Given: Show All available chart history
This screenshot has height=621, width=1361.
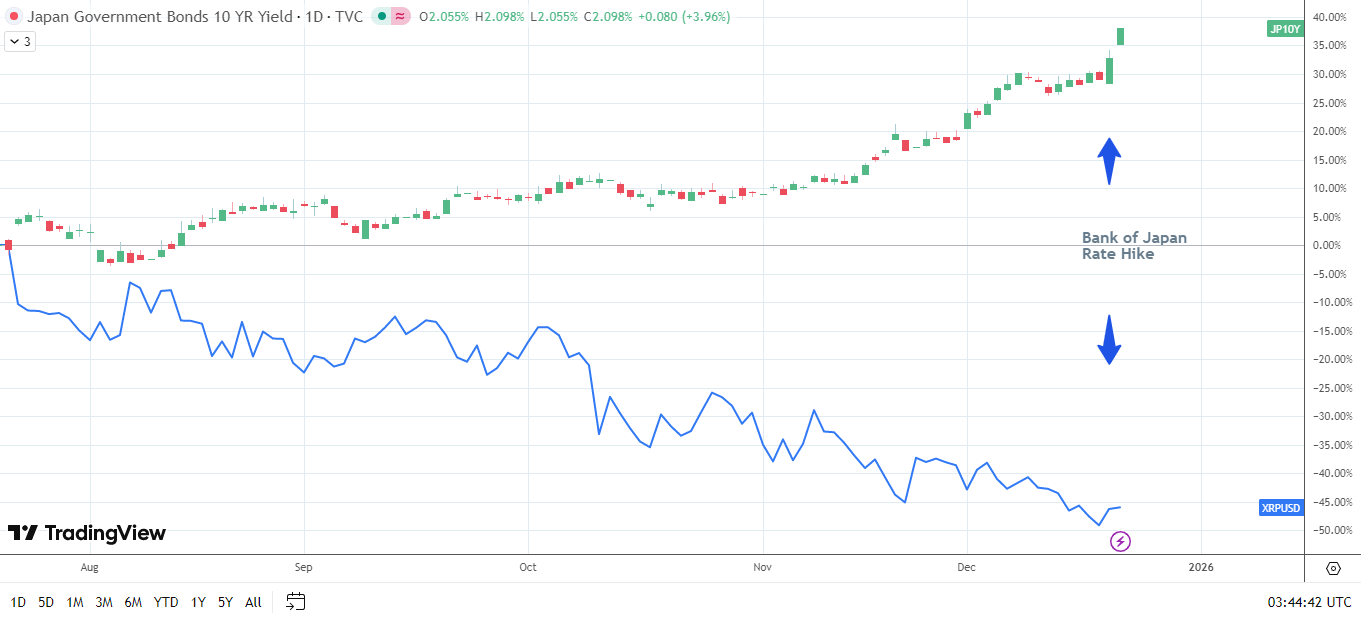Looking at the screenshot, I should coord(253,602).
